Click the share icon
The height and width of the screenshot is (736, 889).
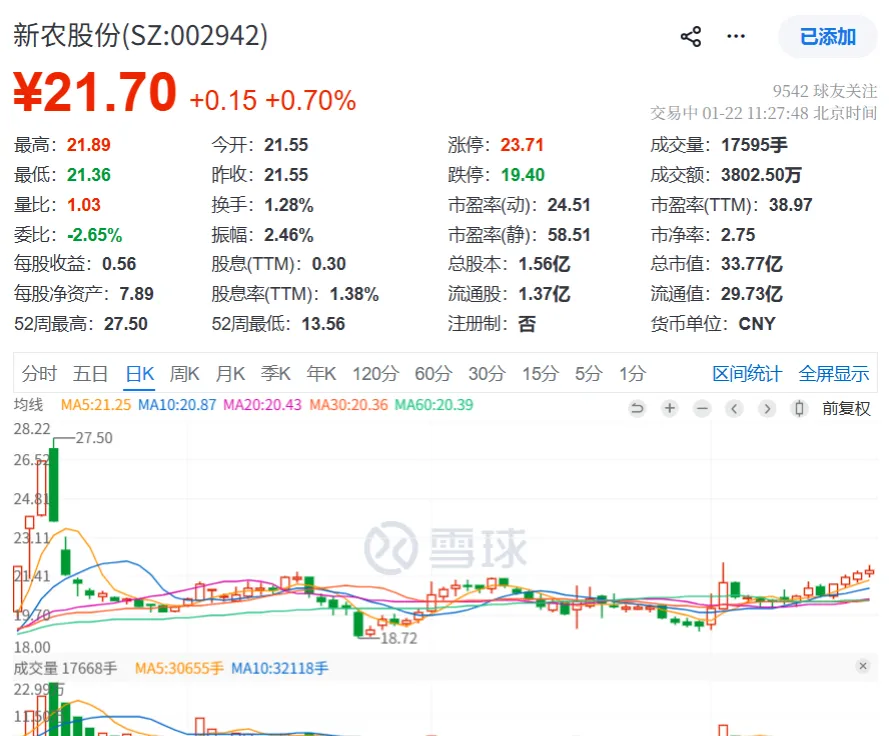(691, 37)
